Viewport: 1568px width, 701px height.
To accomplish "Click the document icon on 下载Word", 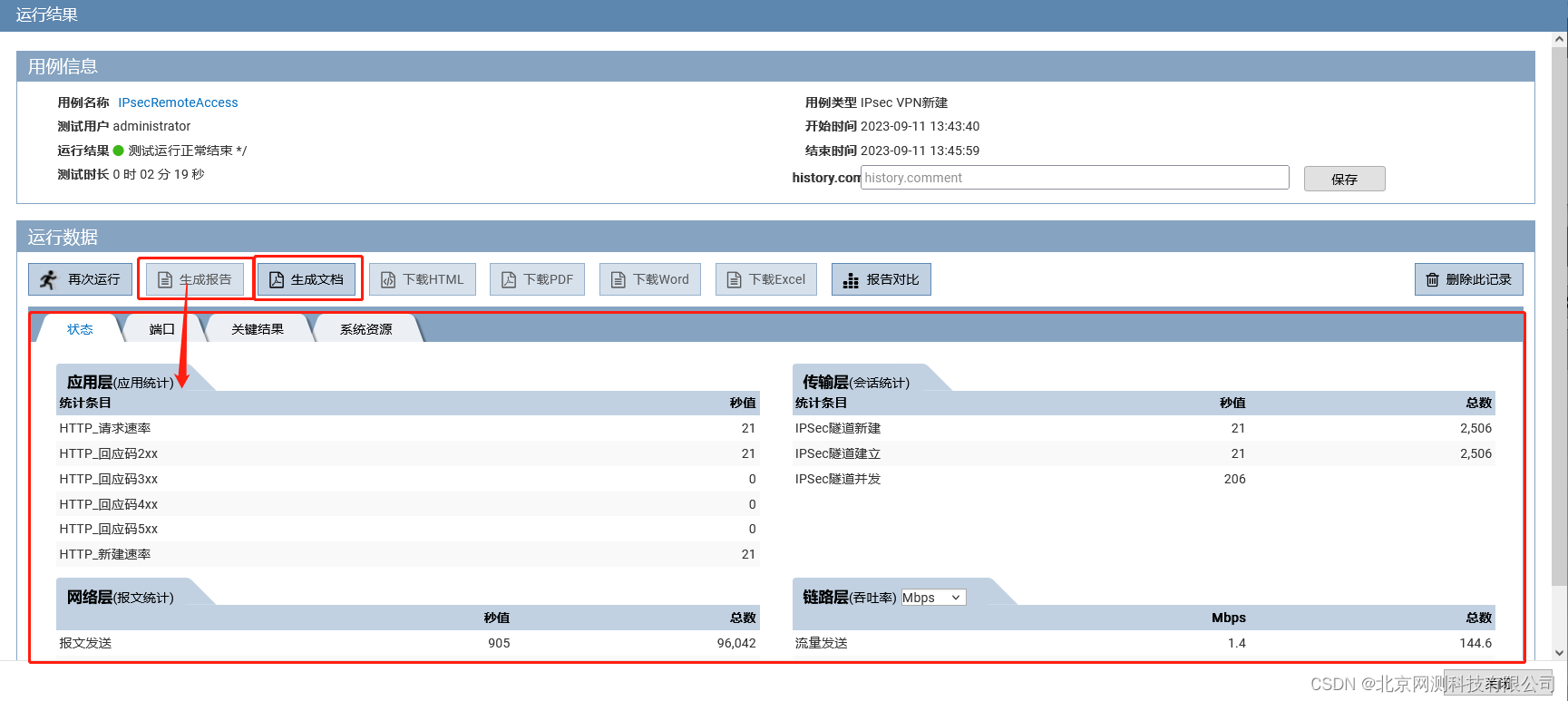I will [618, 280].
